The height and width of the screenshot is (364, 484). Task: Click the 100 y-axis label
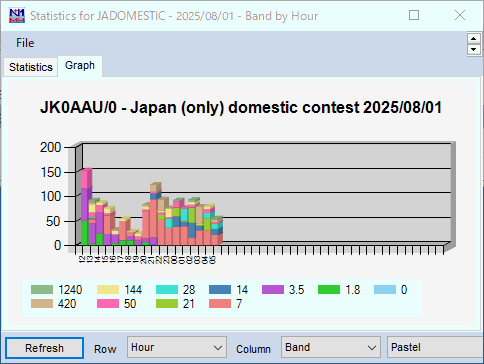pos(51,196)
